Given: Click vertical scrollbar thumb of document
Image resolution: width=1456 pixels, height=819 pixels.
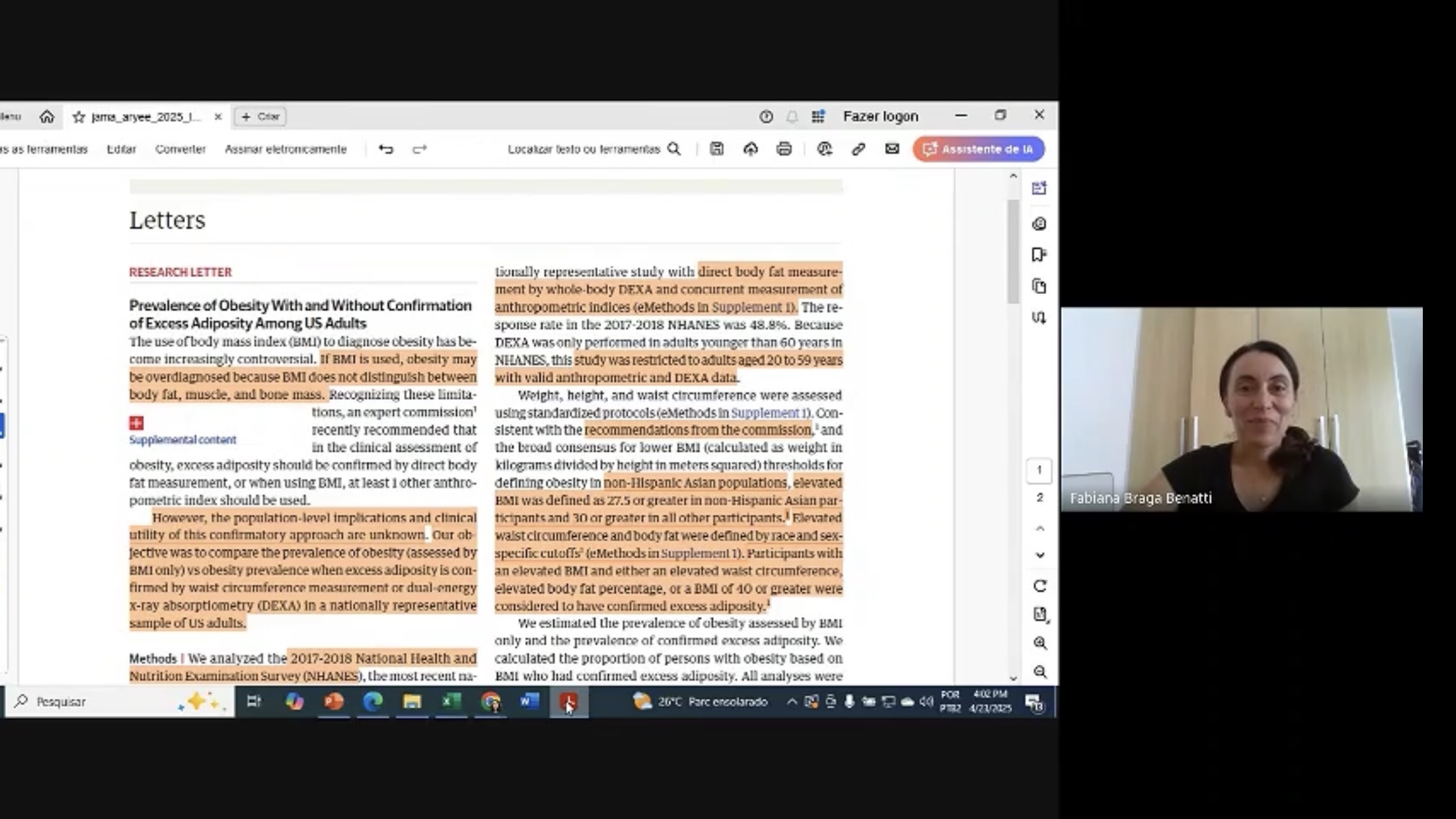Looking at the screenshot, I should click(1013, 251).
